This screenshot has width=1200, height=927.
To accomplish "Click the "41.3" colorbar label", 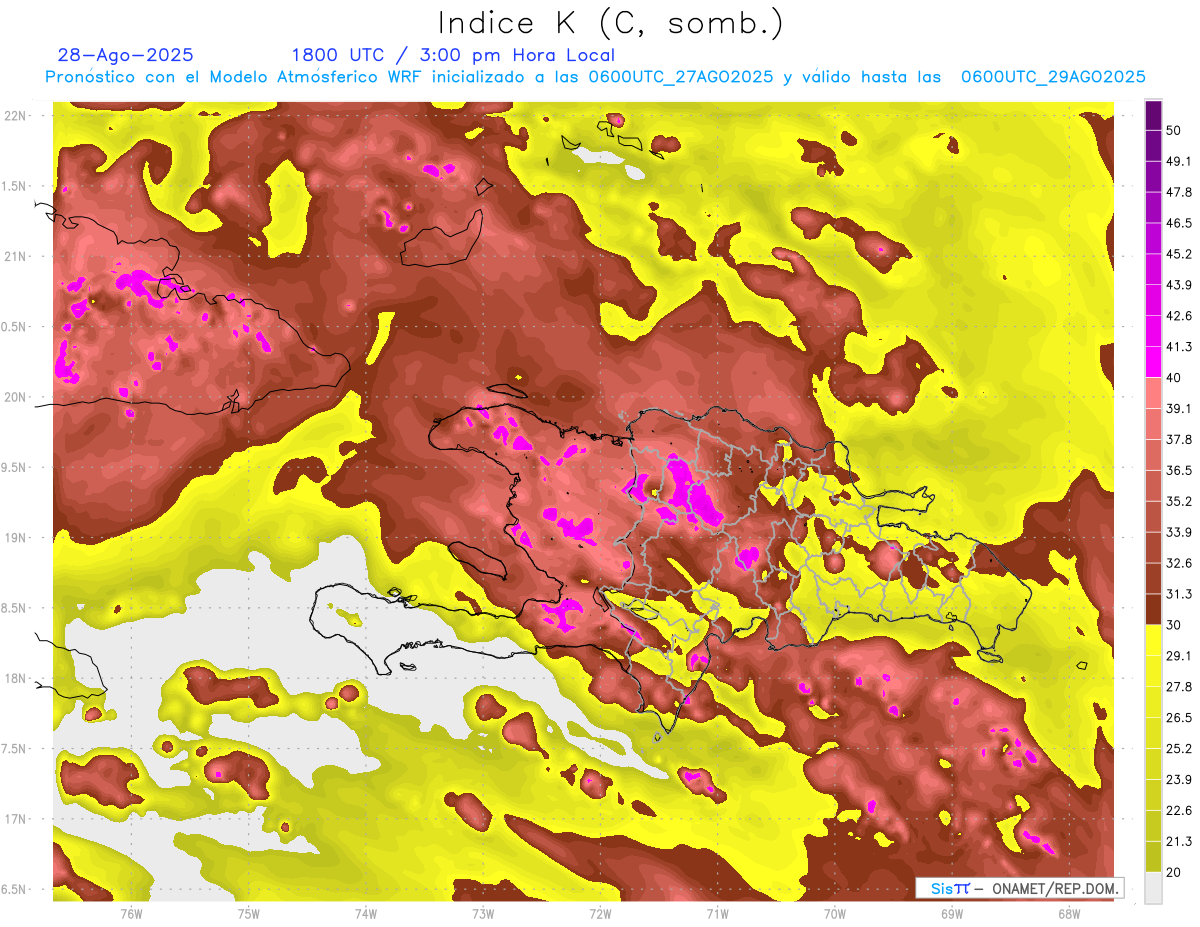I will point(1178,347).
